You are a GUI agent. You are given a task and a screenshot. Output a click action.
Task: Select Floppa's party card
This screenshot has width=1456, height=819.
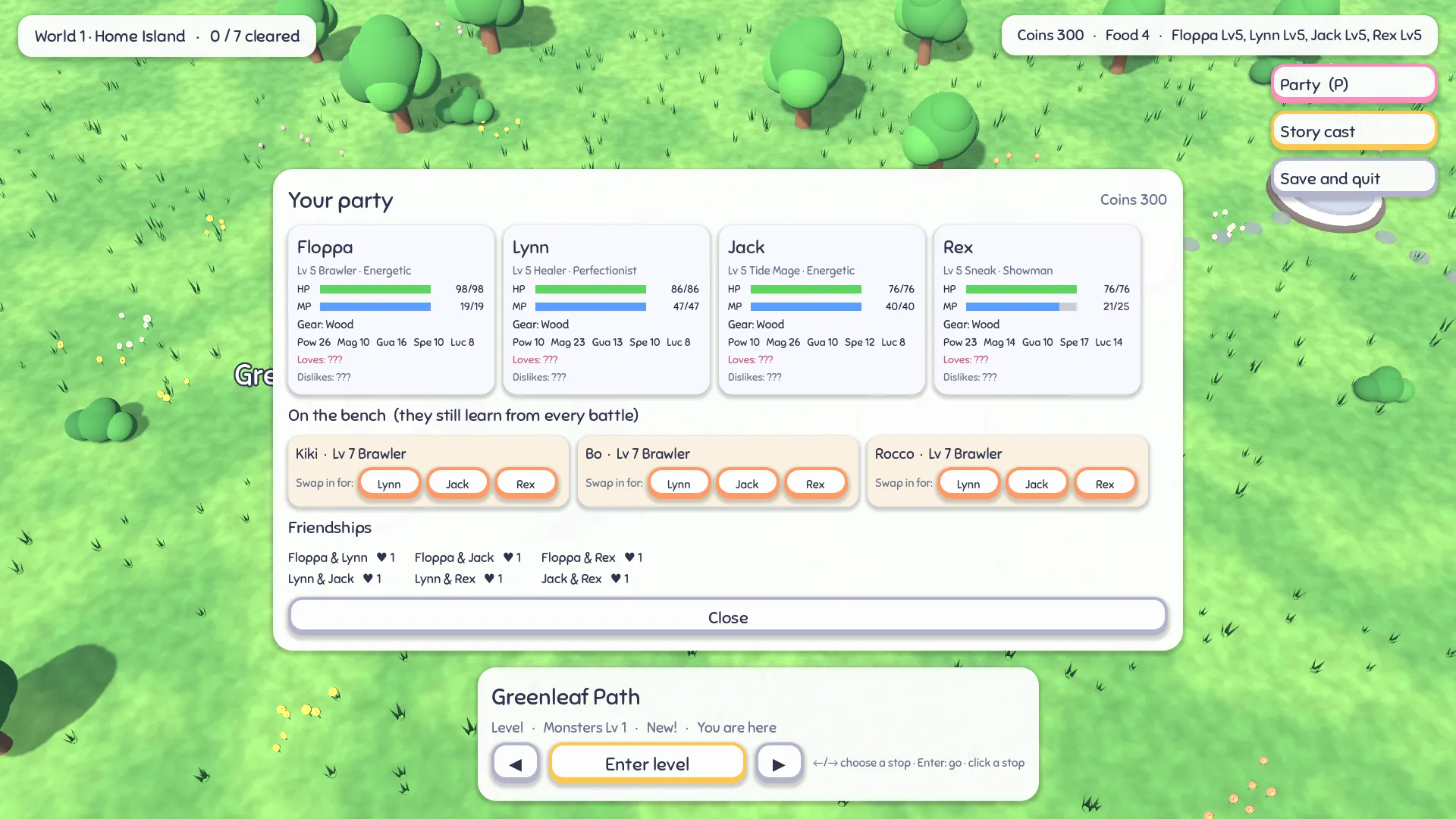point(391,310)
